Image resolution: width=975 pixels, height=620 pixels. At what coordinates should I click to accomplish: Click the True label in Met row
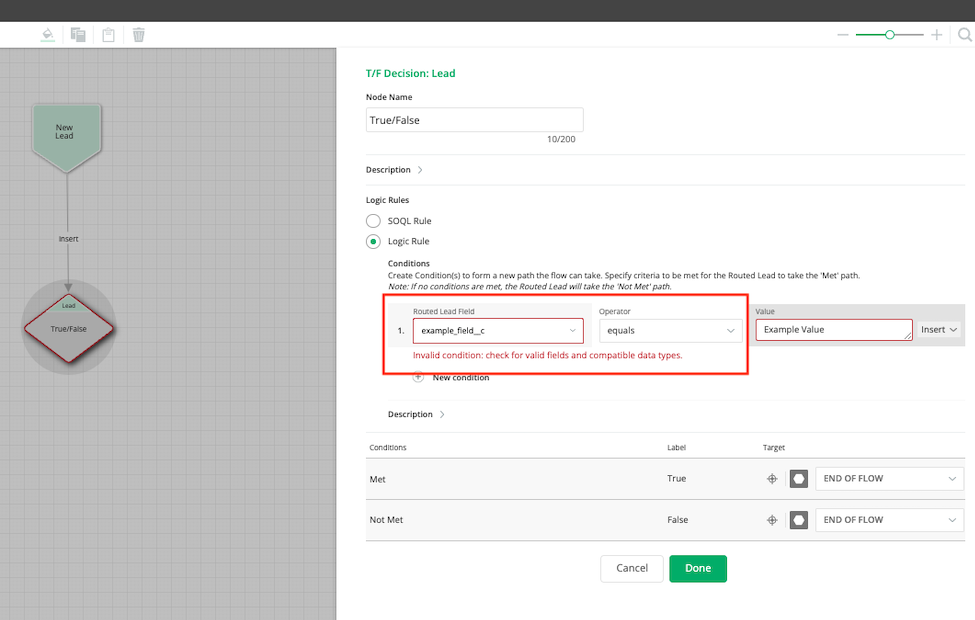tap(677, 478)
